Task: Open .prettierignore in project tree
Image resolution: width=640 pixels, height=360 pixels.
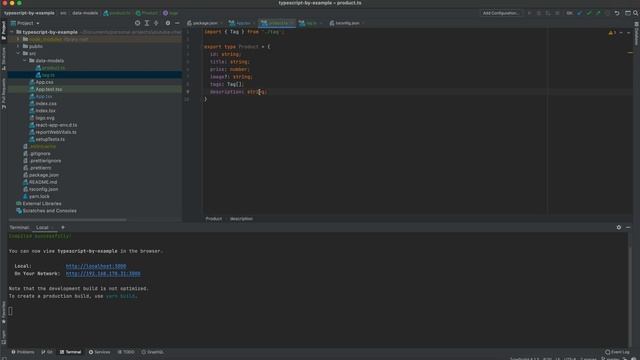Action: coord(42,160)
